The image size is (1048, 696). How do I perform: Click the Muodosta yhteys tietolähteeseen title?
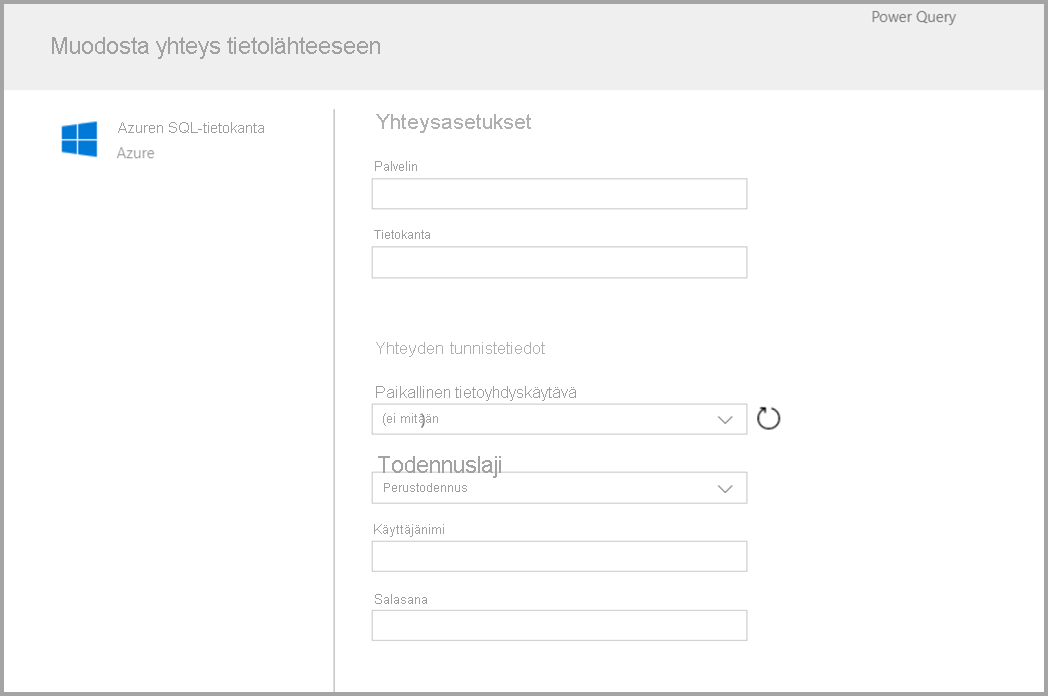[214, 46]
